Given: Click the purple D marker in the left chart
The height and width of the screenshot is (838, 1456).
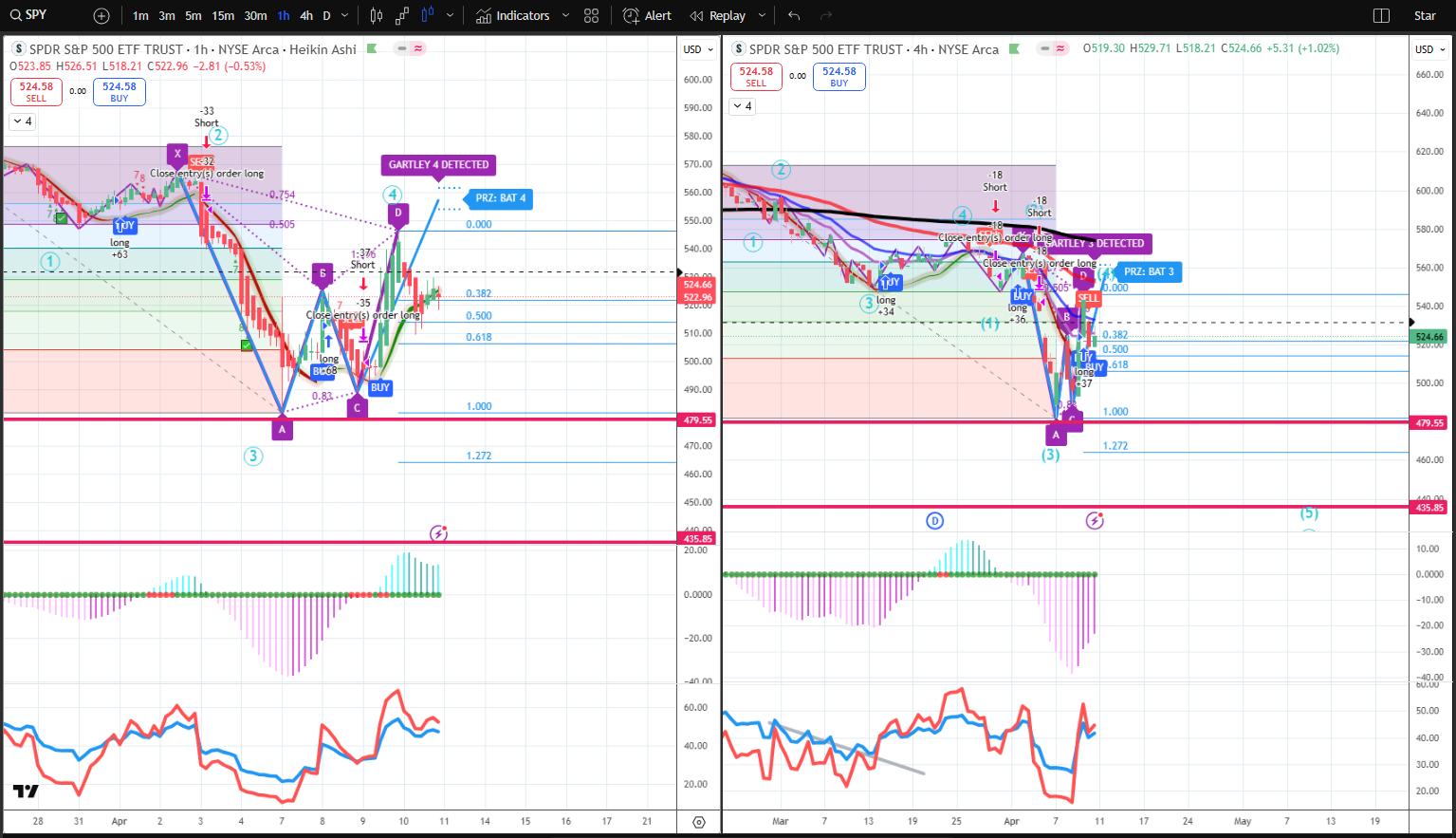Looking at the screenshot, I should (398, 214).
